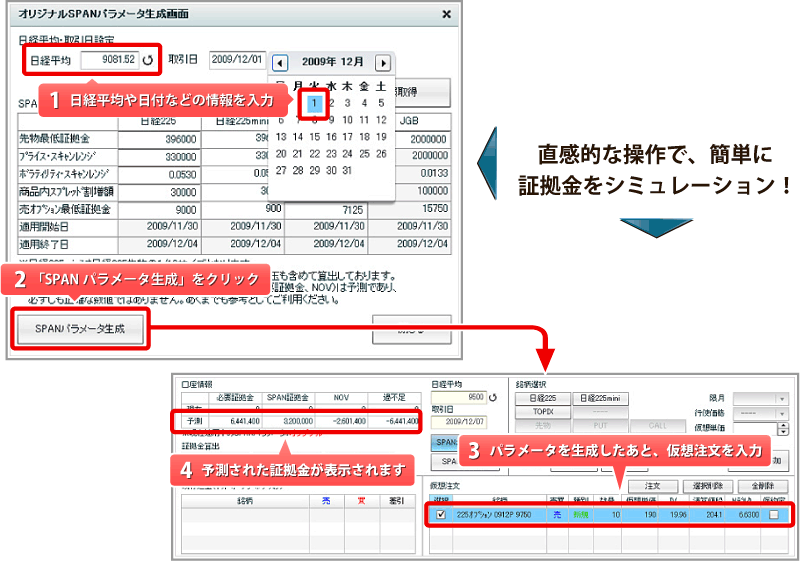The height and width of the screenshot is (561, 800).
Task: Click the 取引日 field showing 2009/12/01
Action: coord(237,60)
